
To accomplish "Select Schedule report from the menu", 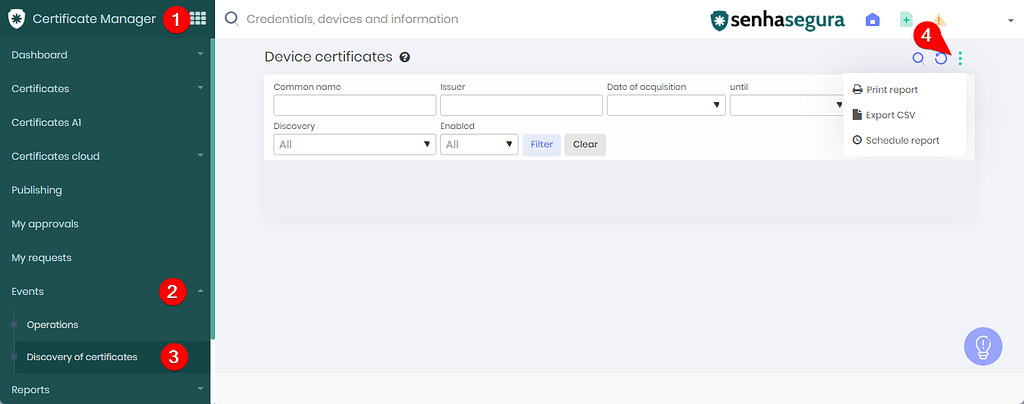I will [896, 140].
